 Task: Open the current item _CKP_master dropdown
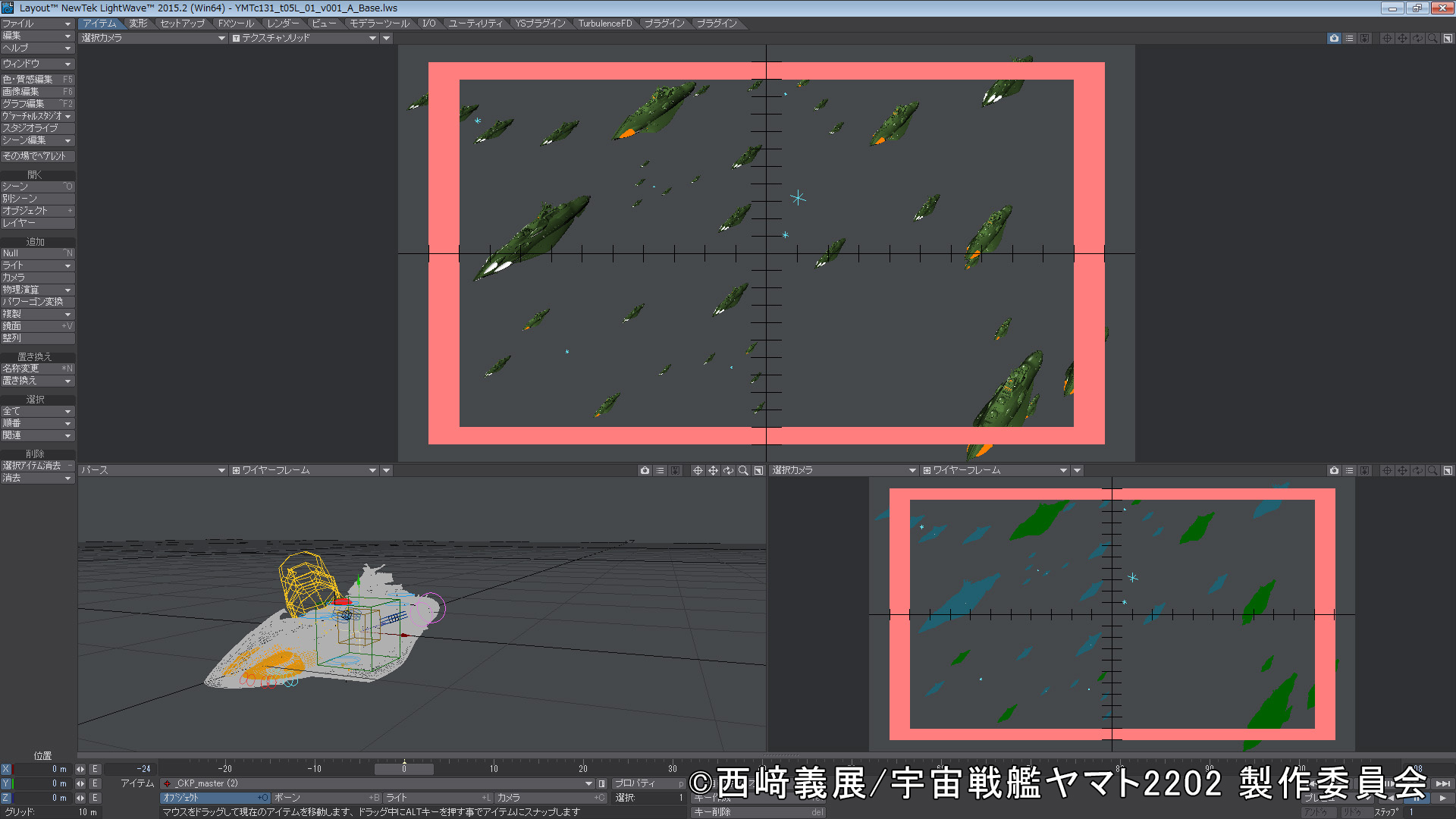pos(377,783)
